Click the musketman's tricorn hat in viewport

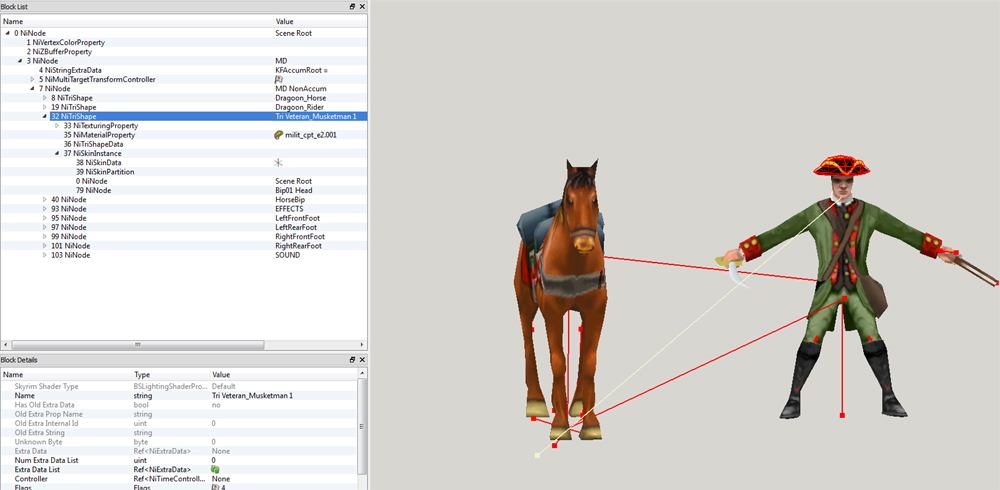pyautogui.click(x=841, y=167)
